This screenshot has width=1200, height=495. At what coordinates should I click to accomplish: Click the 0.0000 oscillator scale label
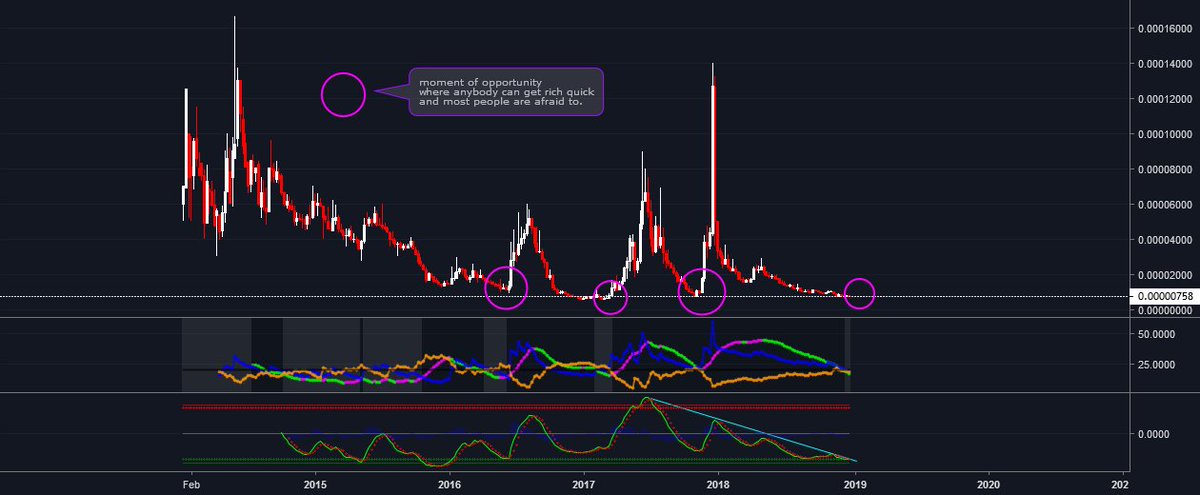(1154, 434)
